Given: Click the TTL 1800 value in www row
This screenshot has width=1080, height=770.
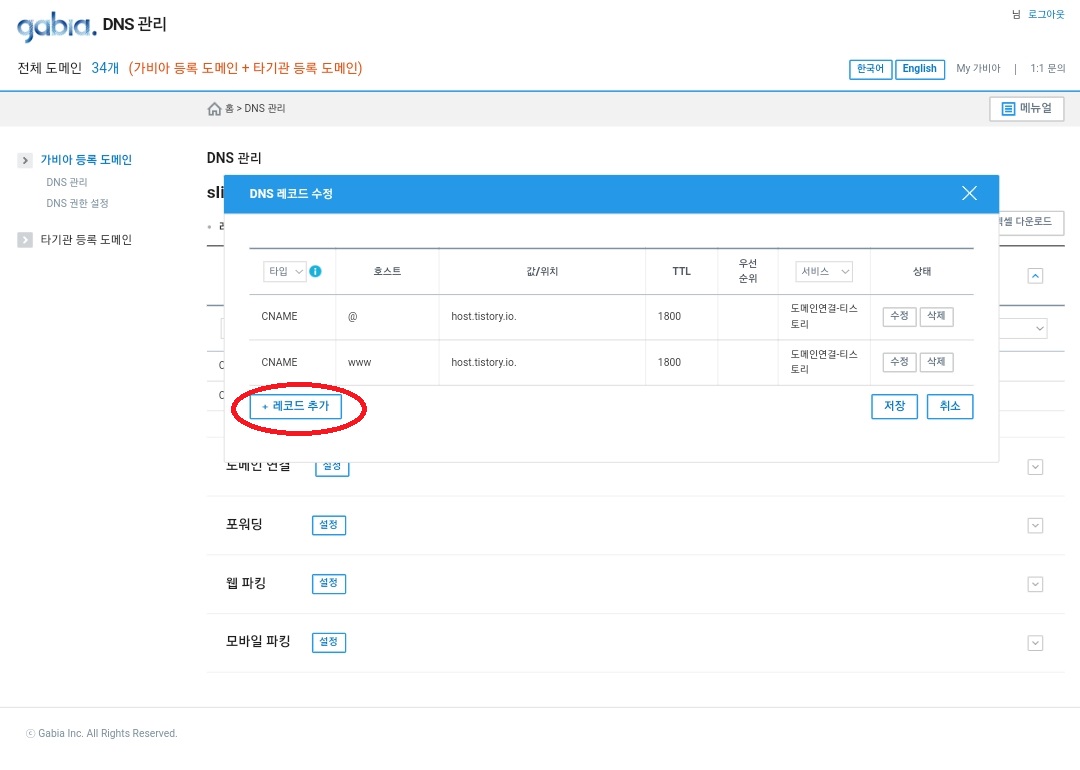Looking at the screenshot, I should [x=669, y=362].
